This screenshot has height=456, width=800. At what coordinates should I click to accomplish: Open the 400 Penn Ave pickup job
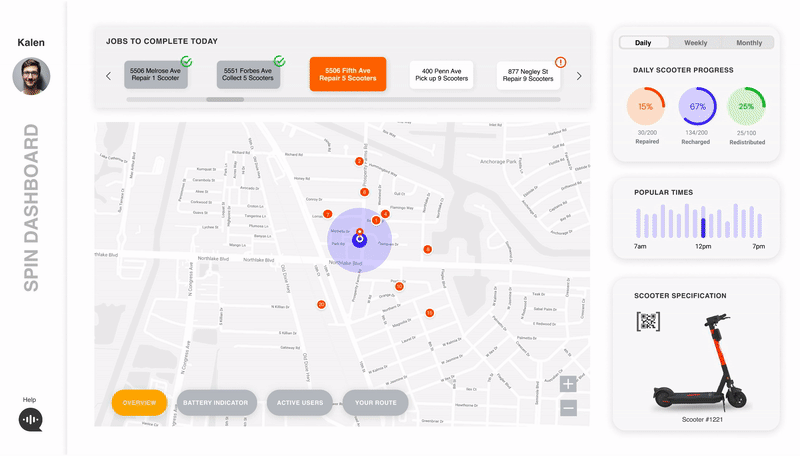click(441, 74)
